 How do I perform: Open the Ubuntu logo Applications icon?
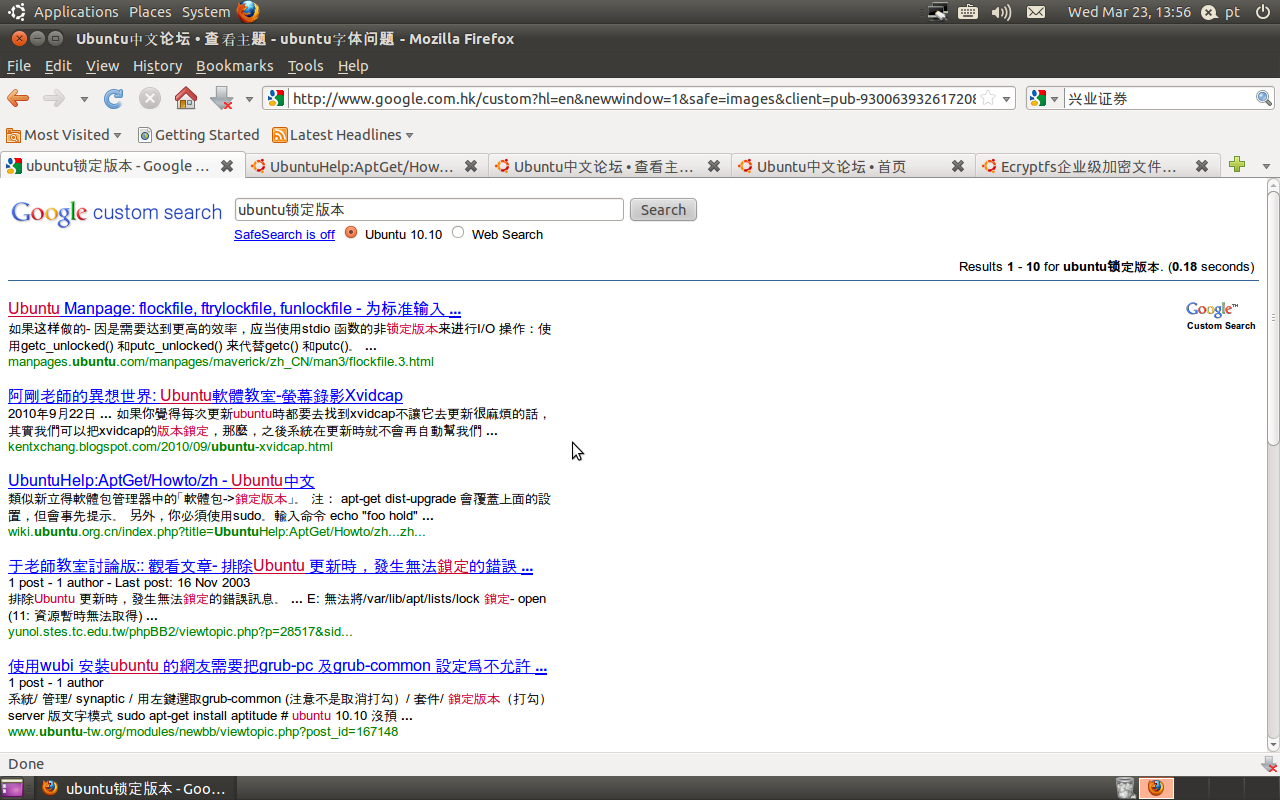pyautogui.click(x=17, y=12)
